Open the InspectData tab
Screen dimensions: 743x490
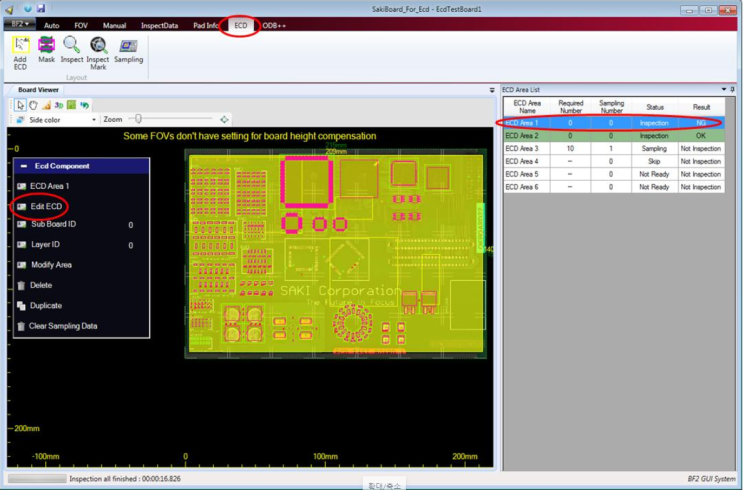click(159, 26)
